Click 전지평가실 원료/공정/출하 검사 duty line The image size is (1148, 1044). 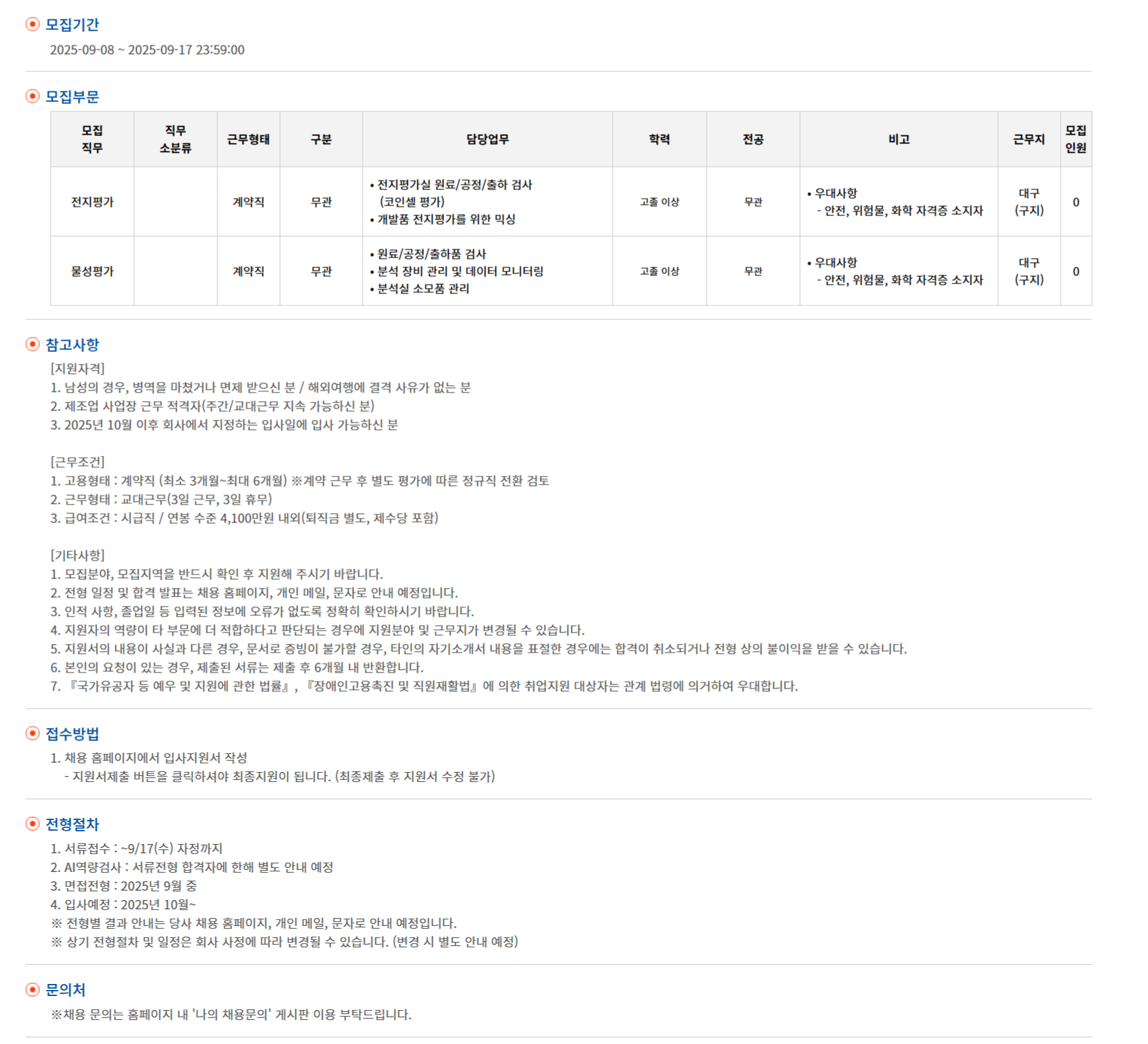pyautogui.click(x=451, y=185)
